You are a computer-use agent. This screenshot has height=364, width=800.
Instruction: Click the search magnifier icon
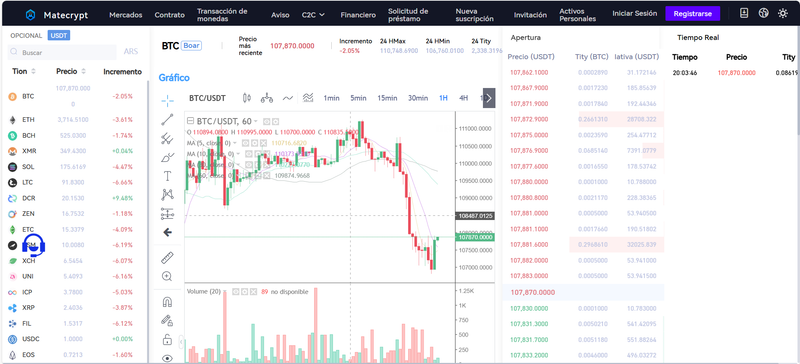(x=15, y=53)
